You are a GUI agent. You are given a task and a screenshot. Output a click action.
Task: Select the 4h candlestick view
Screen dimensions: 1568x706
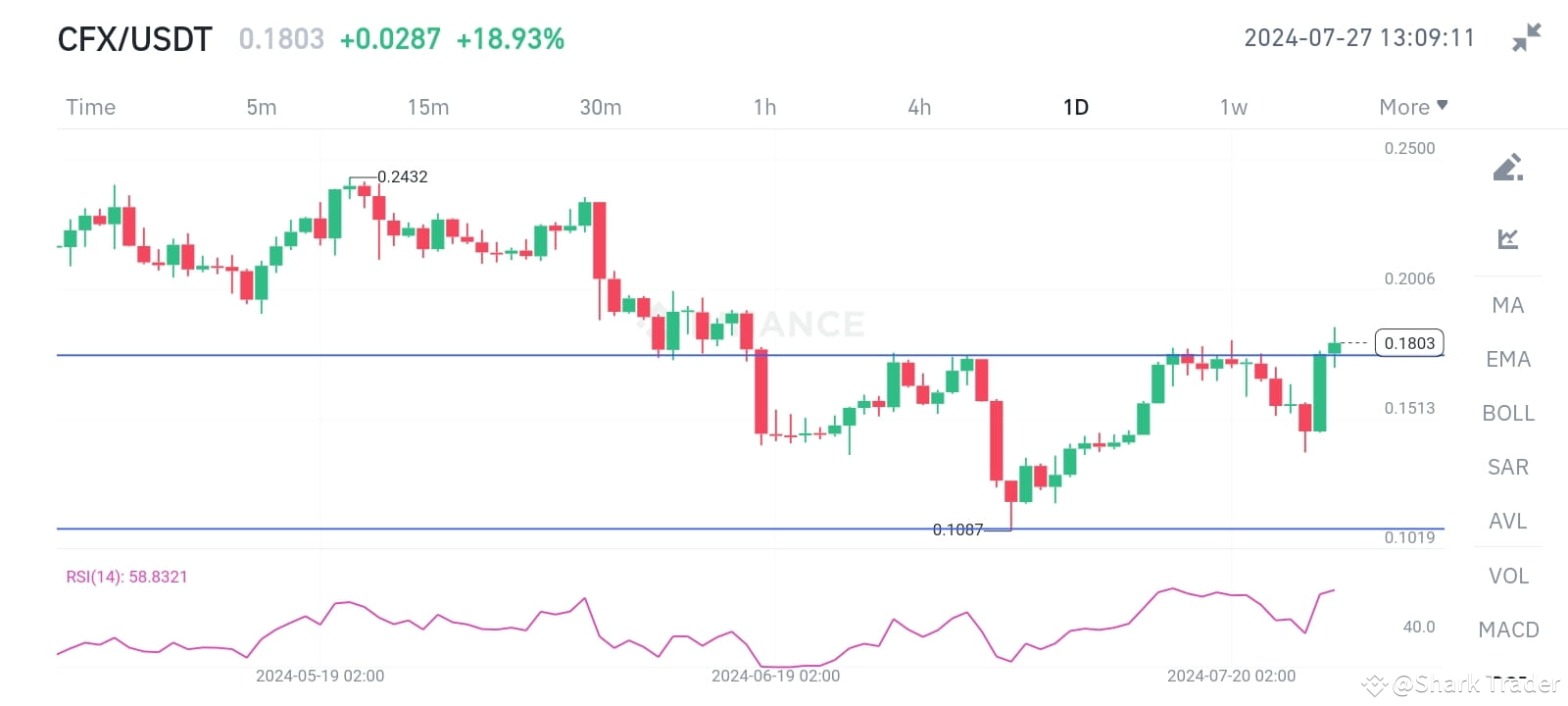coord(918,107)
